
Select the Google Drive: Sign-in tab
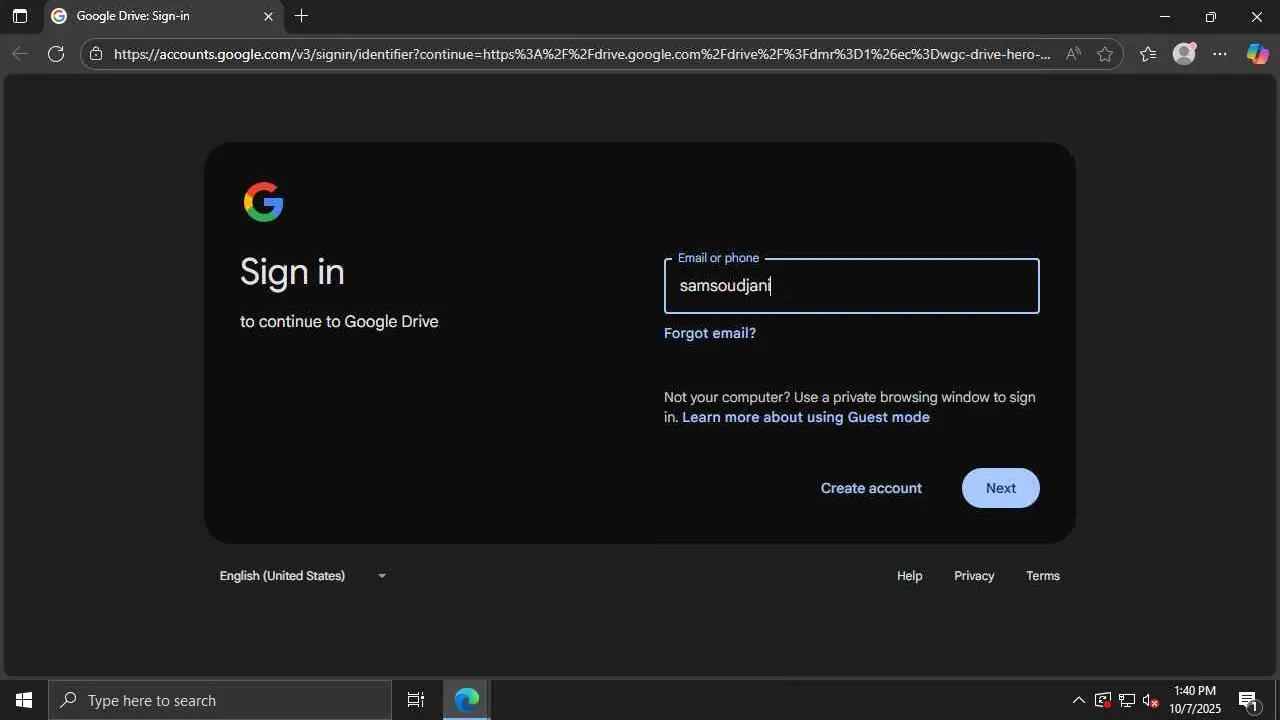[x=162, y=16]
